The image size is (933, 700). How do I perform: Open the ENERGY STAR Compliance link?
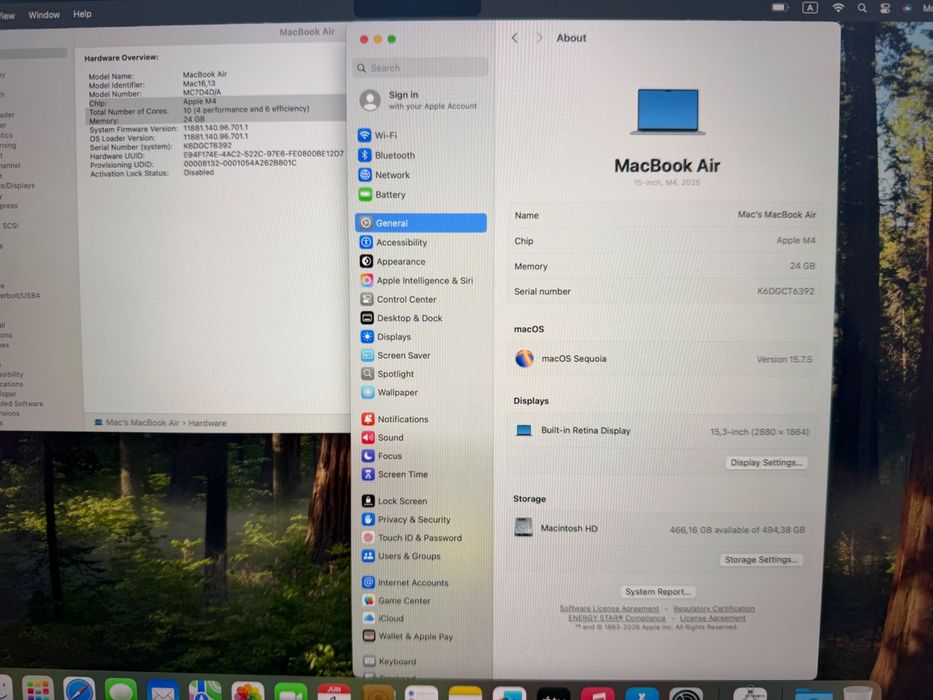[x=616, y=618]
